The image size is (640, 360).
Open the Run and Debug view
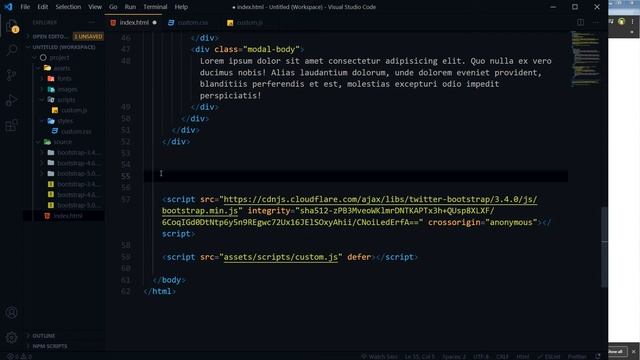(x=11, y=100)
